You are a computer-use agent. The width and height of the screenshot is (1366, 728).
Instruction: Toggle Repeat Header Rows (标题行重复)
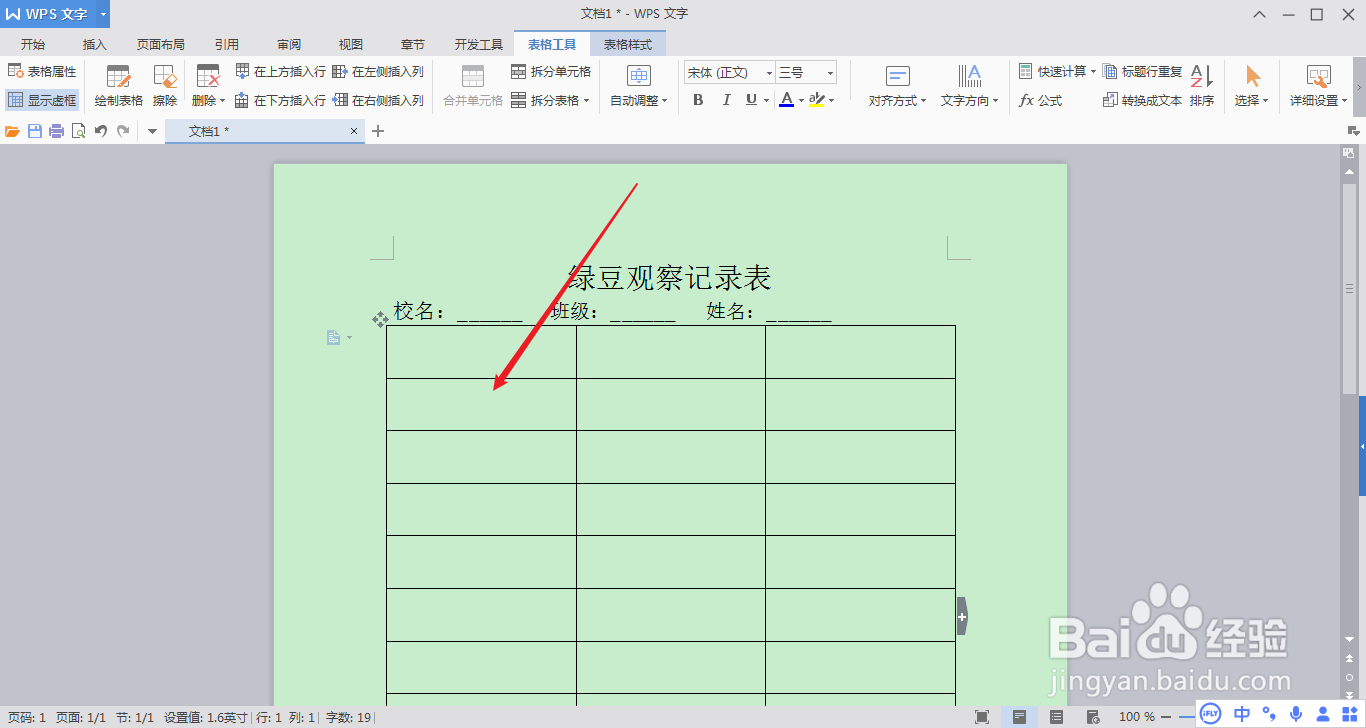tap(1143, 72)
